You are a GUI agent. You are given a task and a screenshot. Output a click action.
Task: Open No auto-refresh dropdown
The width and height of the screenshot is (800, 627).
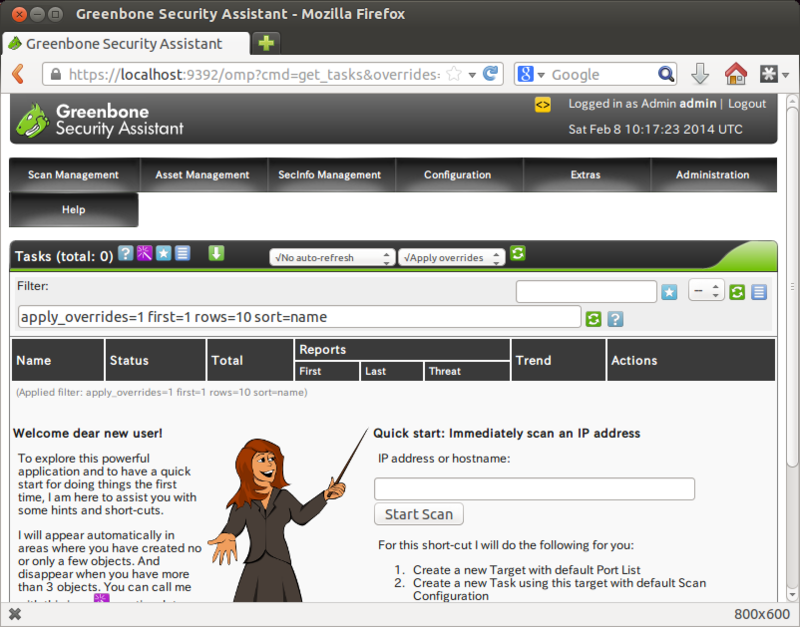[x=332, y=258]
